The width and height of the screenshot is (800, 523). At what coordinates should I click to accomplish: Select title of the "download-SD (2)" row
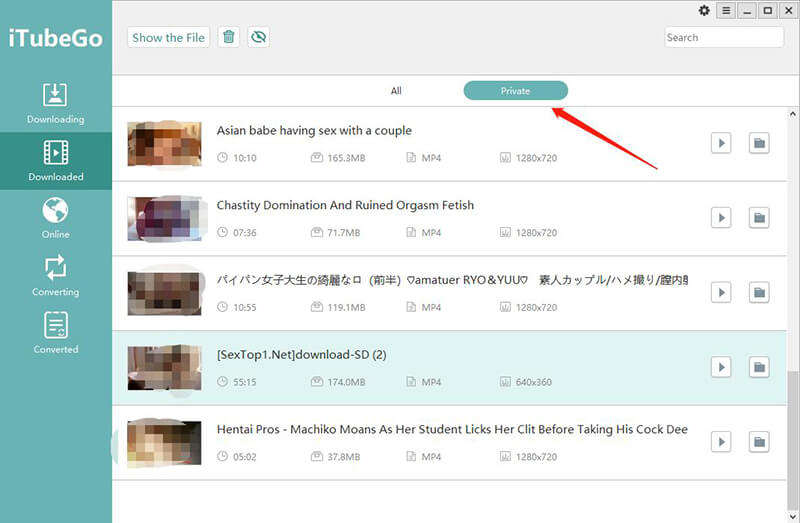click(x=302, y=355)
